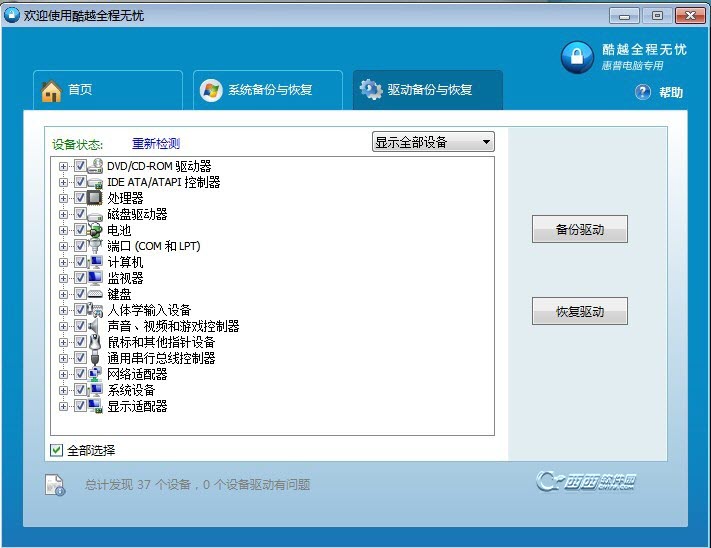
Task: Select the 显示适配器 row text
Action: [x=137, y=406]
